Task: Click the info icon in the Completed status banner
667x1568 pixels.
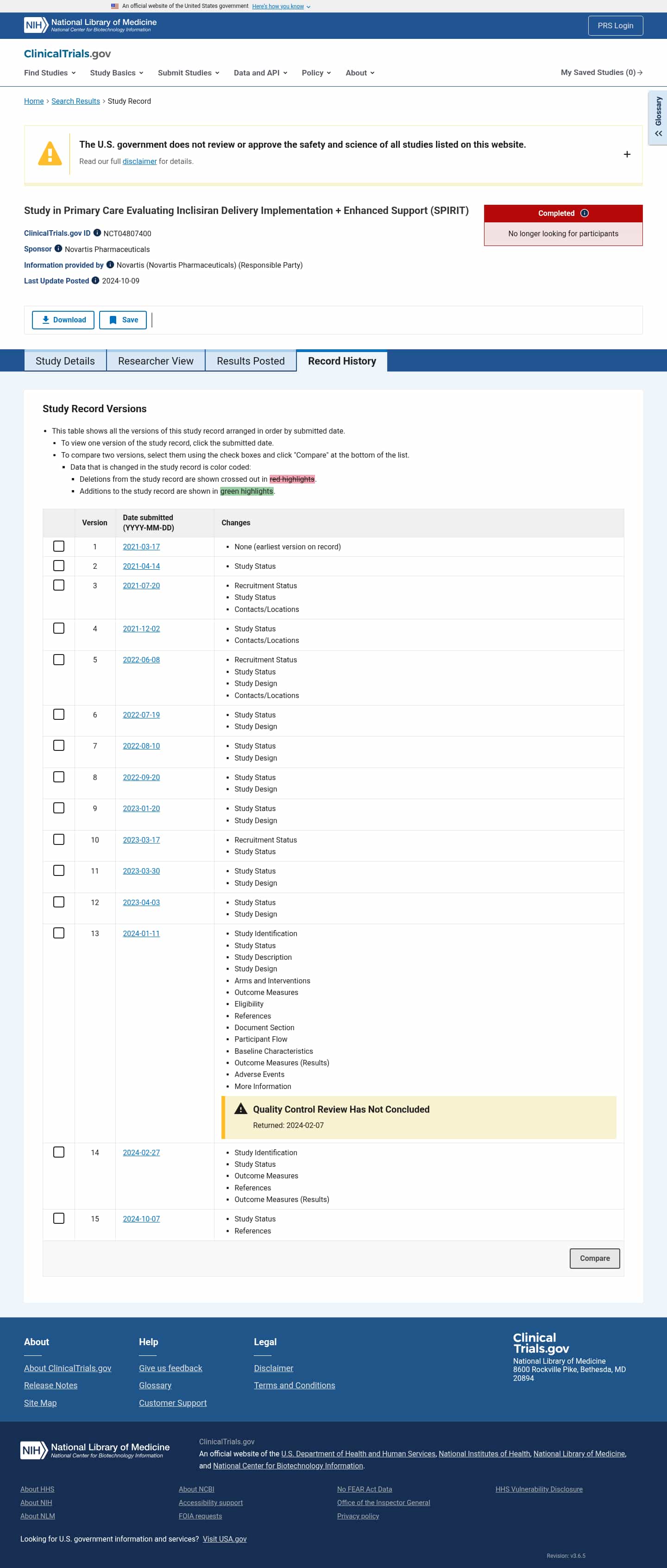Action: tap(584, 213)
